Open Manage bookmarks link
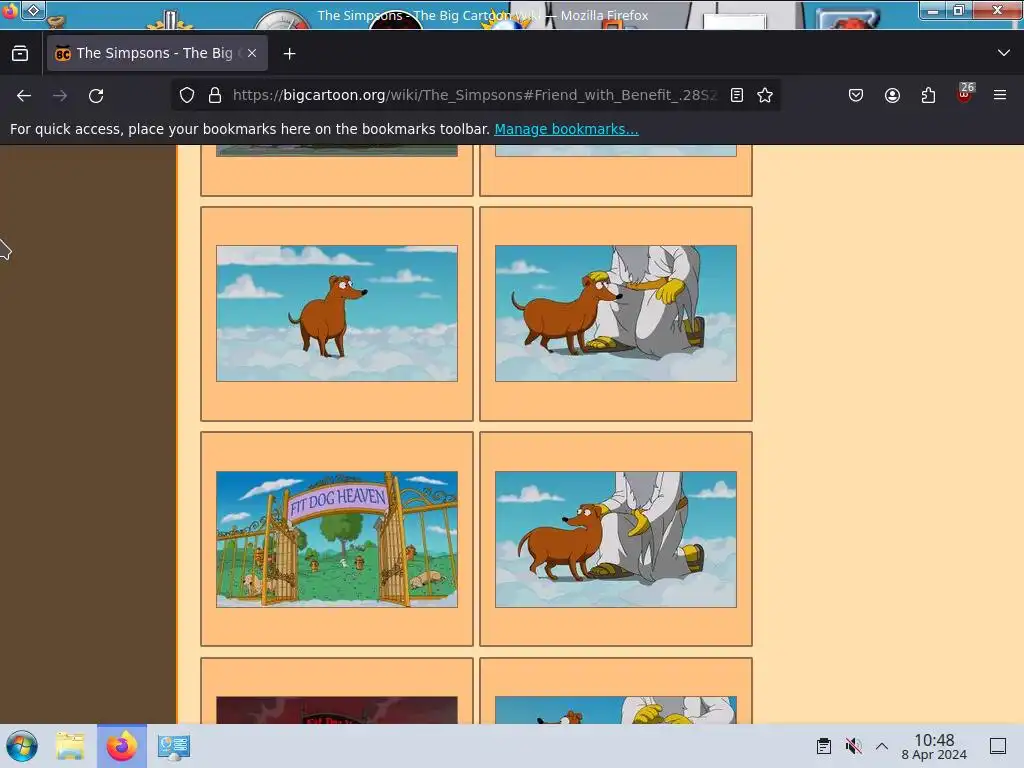 click(x=566, y=129)
